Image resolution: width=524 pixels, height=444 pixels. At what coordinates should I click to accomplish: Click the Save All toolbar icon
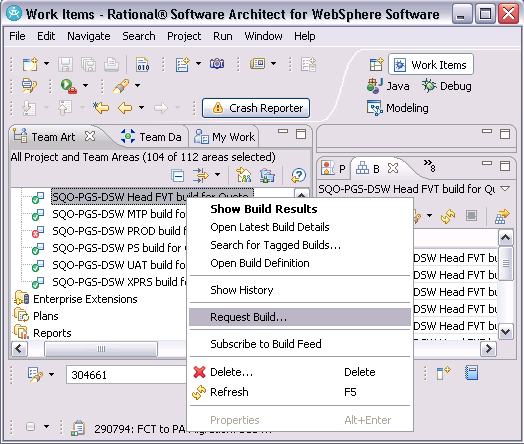click(x=89, y=64)
